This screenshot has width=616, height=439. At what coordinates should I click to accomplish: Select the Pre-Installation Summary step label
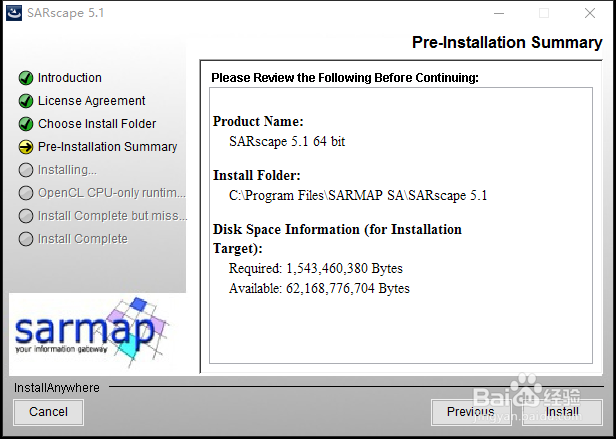coord(108,147)
